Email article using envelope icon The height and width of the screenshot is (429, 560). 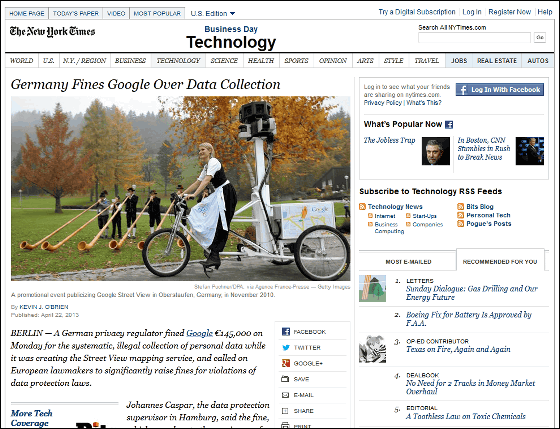point(285,395)
